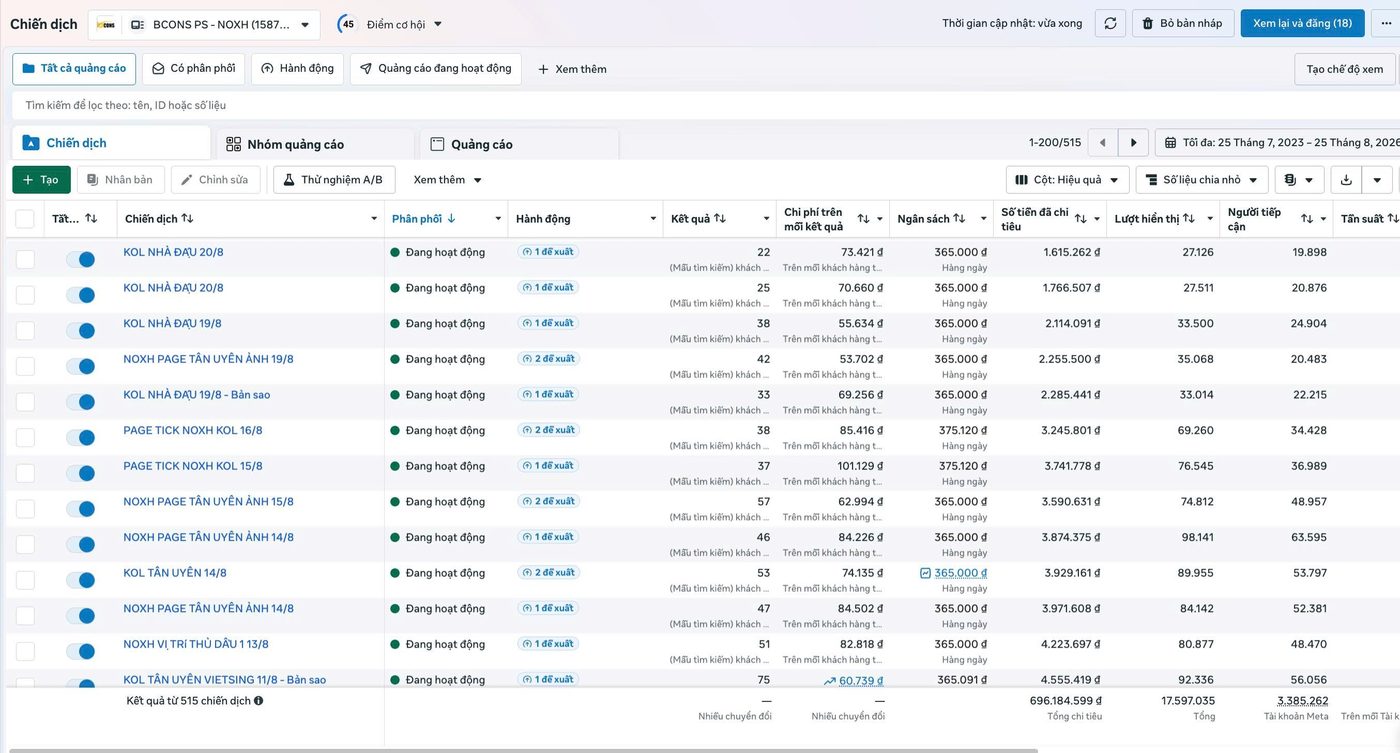Switch to the Nhóm quảng cáo tab
1400x753 pixels.
click(315, 144)
